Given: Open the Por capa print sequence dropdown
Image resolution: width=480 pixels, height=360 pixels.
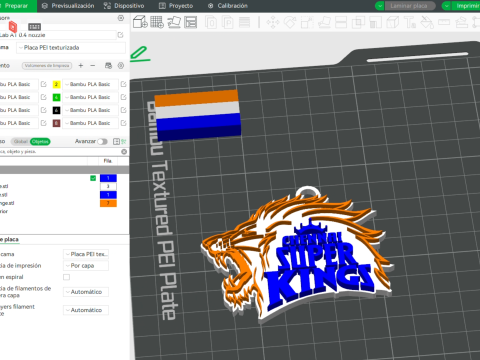Looking at the screenshot, I should tap(86, 266).
